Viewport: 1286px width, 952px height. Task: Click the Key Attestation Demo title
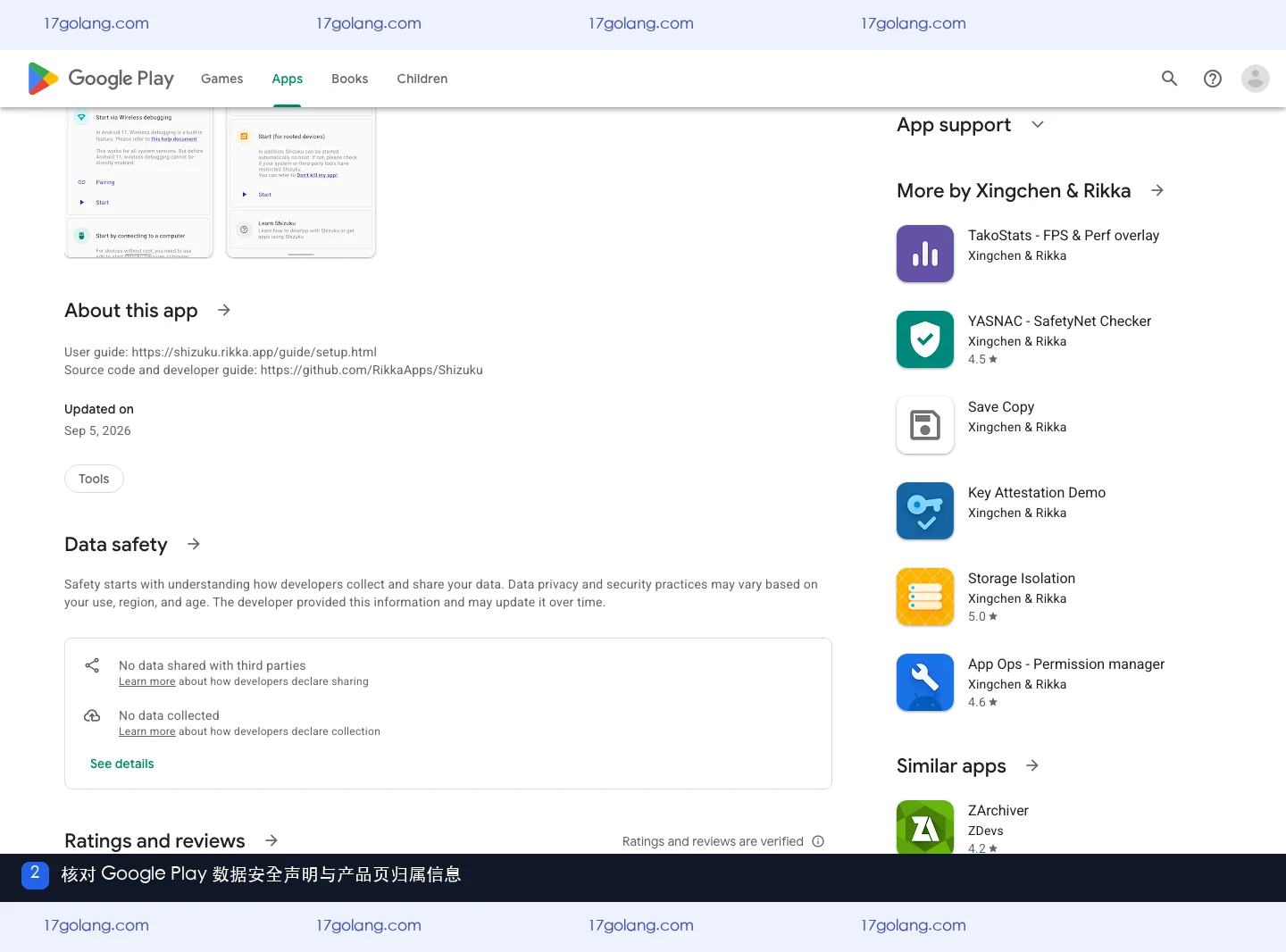pyautogui.click(x=1037, y=492)
